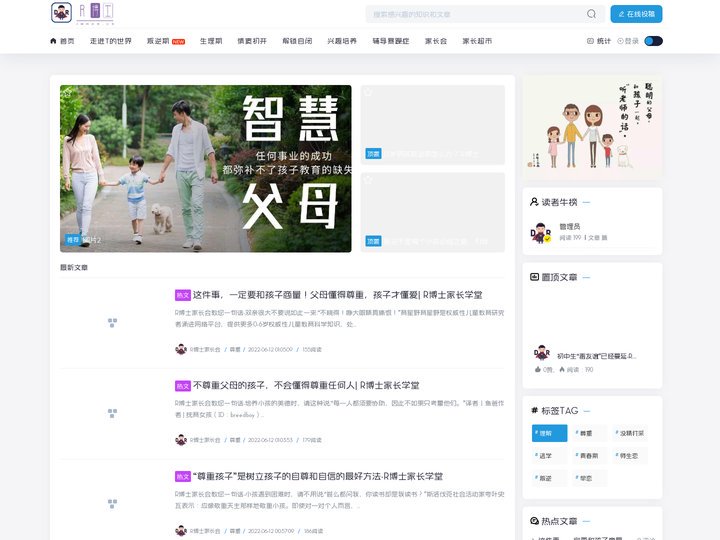
Task: Click the star icon on the top placeholder card
Action: (x=368, y=92)
